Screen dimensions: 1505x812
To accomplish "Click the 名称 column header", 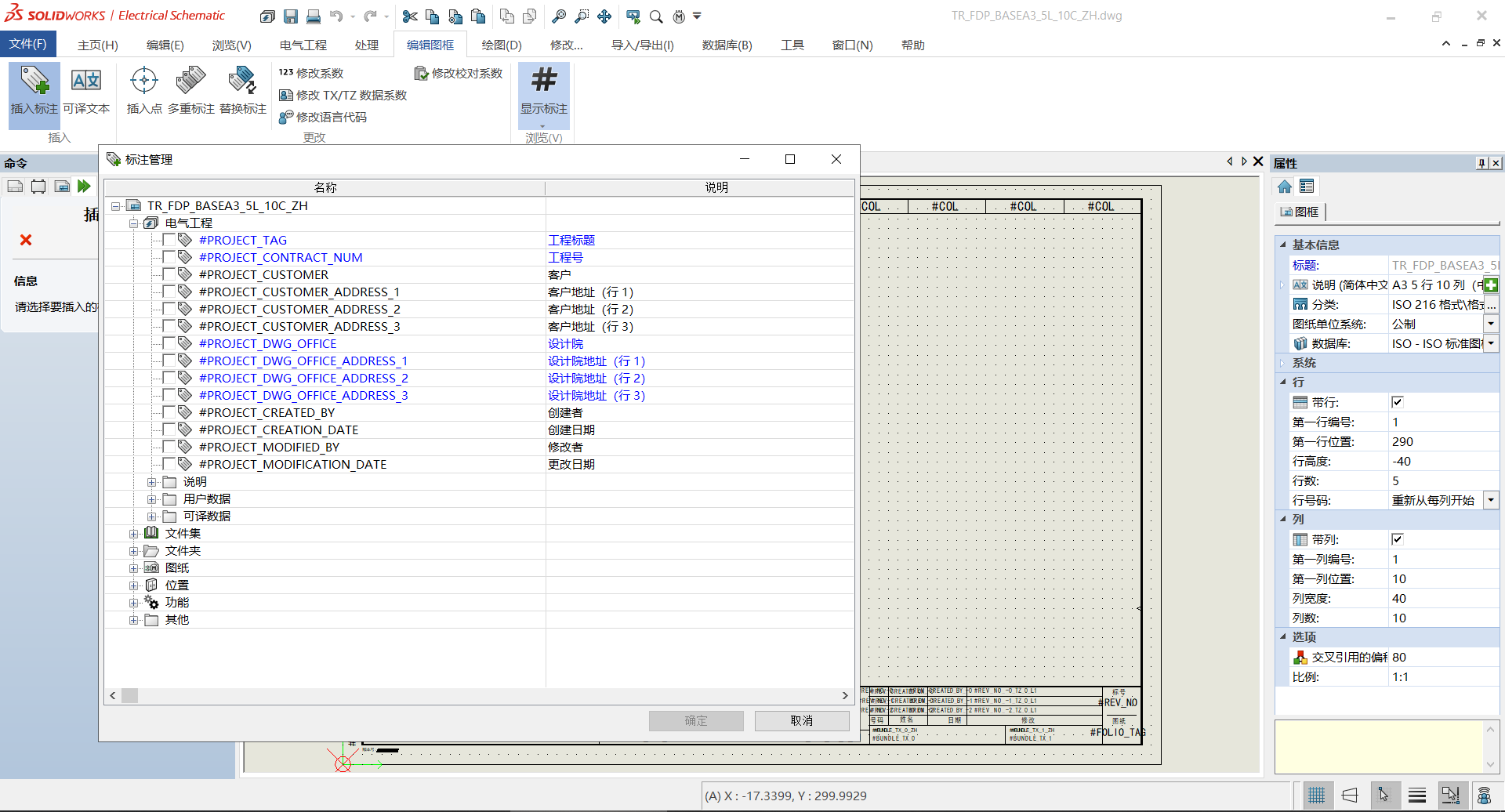I will (x=325, y=187).
